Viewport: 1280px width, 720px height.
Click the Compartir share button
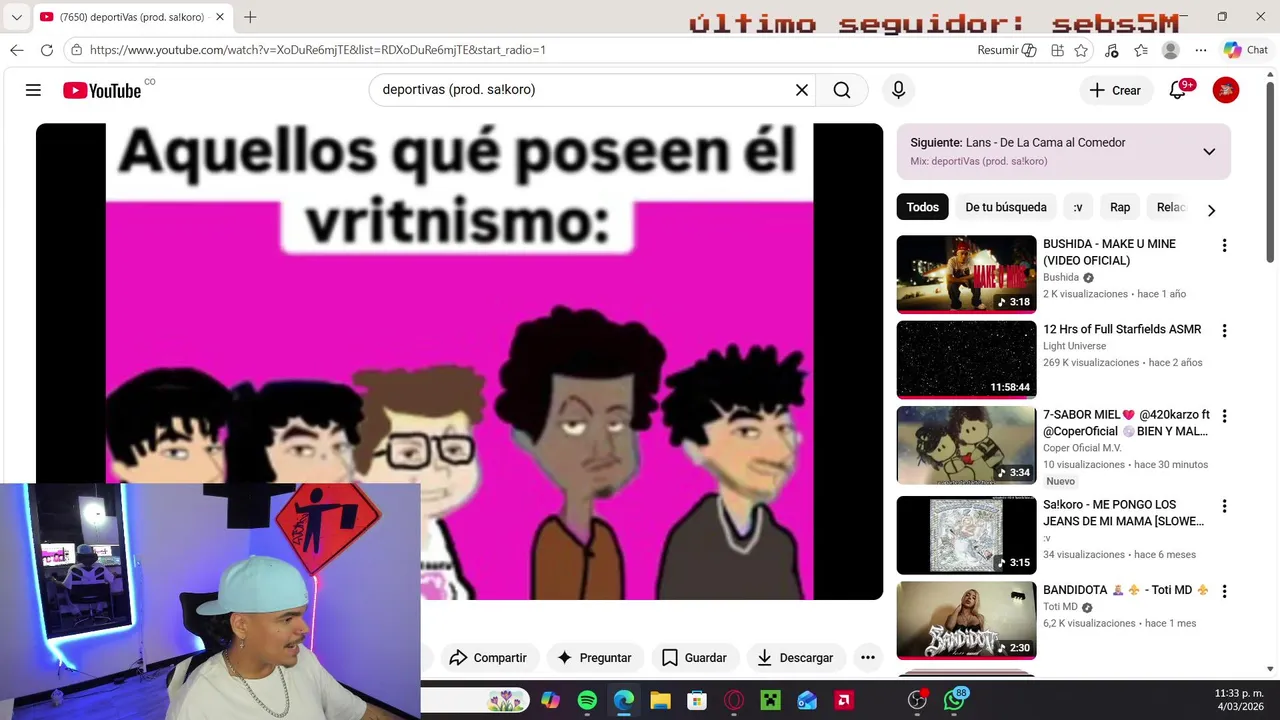[x=488, y=657]
